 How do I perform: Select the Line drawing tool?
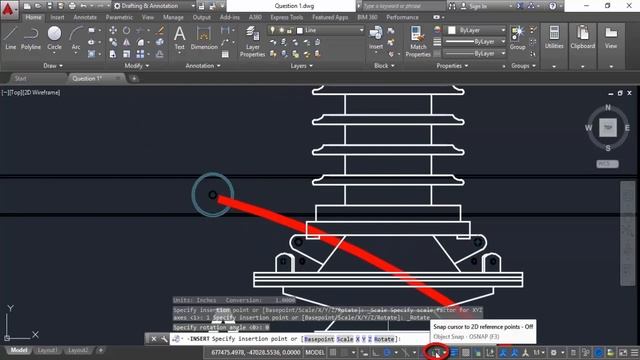tap(11, 38)
